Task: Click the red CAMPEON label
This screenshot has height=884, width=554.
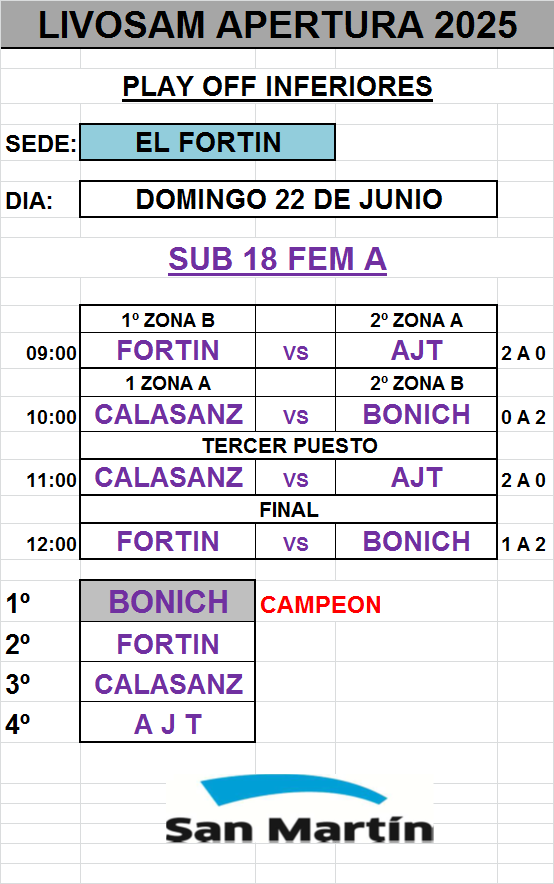Action: (321, 605)
